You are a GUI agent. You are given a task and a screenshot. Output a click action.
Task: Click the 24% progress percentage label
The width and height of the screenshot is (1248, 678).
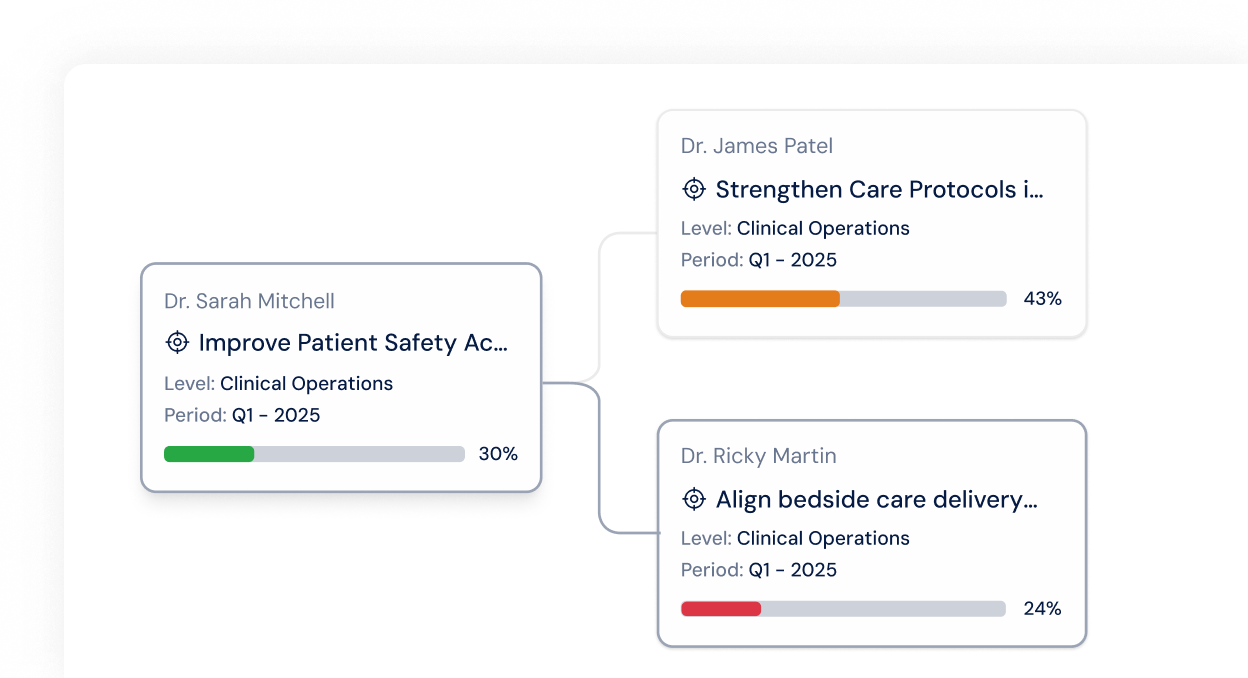[x=1042, y=609]
